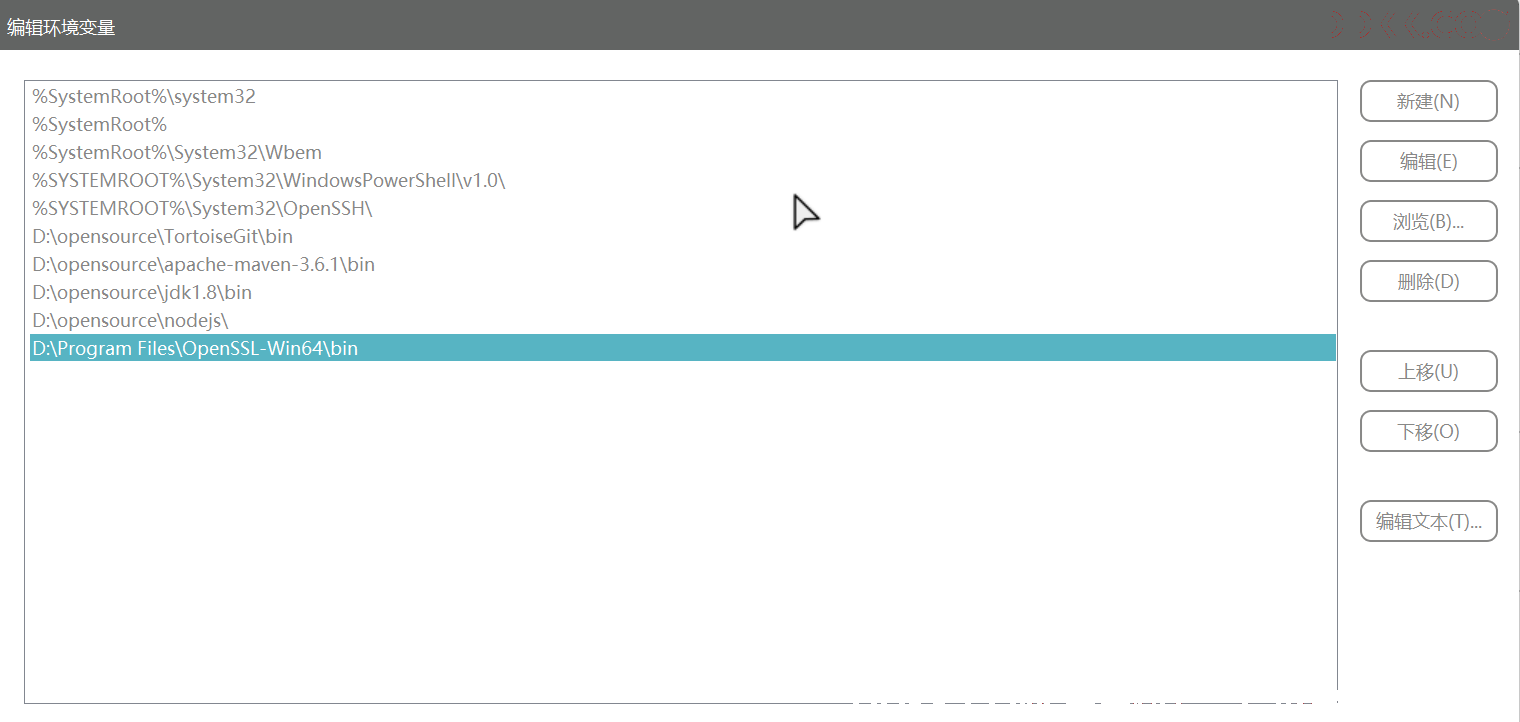
Task: Choose the System32\Wbem path entry
Action: click(x=682, y=153)
